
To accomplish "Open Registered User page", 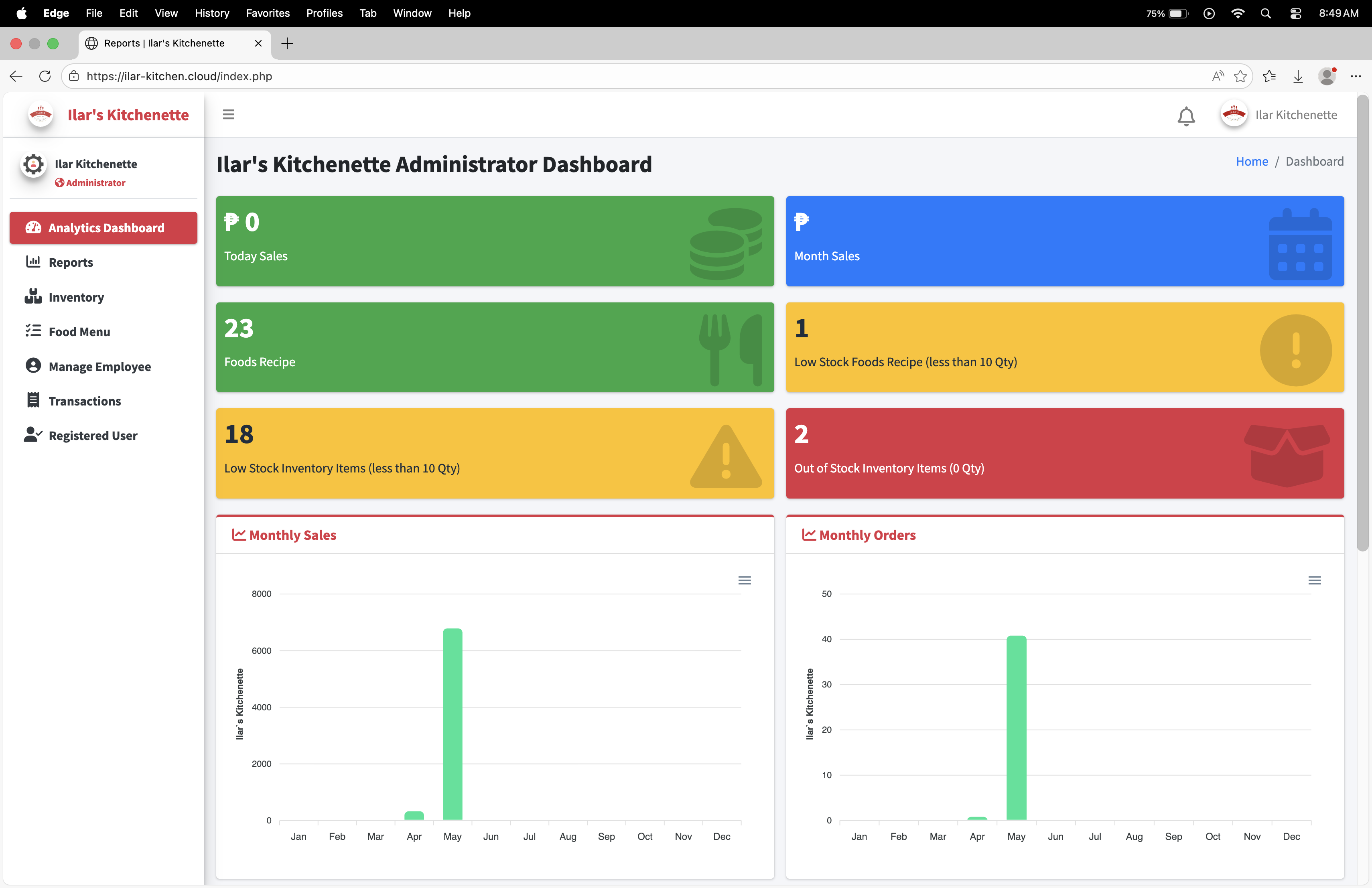I will pyautogui.click(x=92, y=436).
